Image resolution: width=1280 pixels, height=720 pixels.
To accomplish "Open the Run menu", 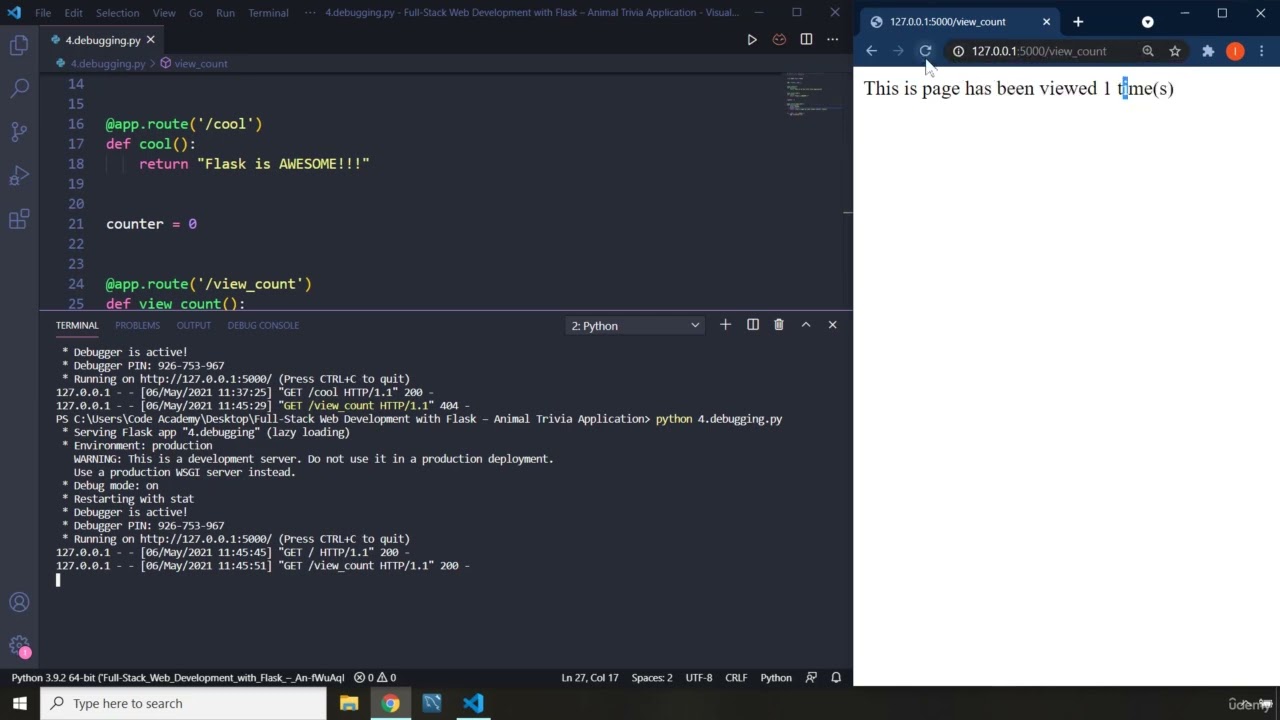I will (225, 13).
